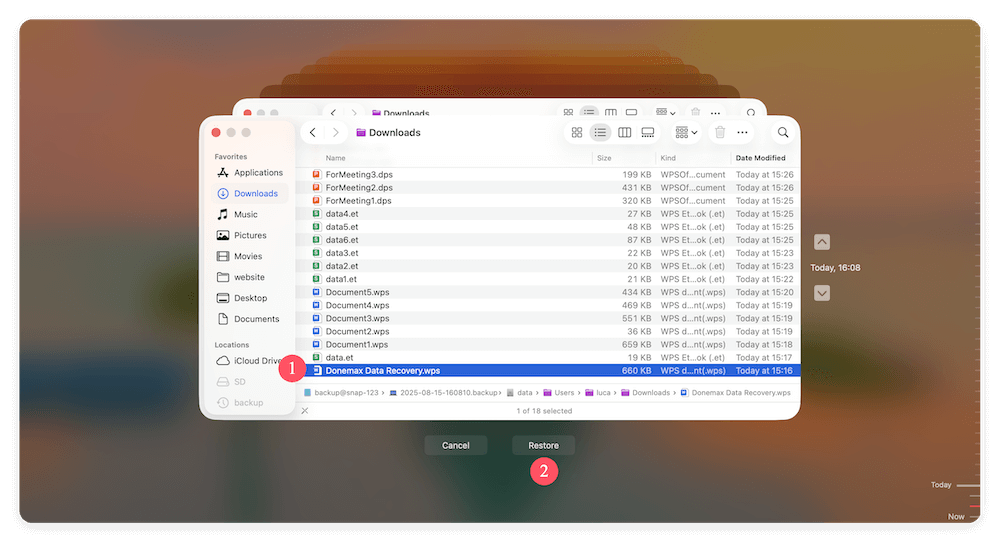This screenshot has width=1000, height=542.
Task: Click the Today marker on the timeline
Action: click(x=941, y=485)
